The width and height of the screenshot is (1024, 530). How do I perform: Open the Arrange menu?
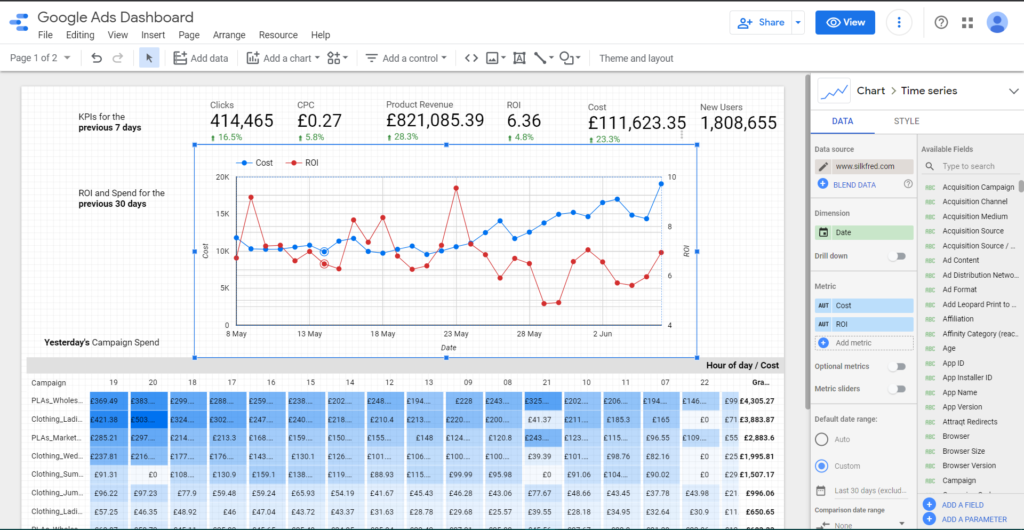coord(229,35)
